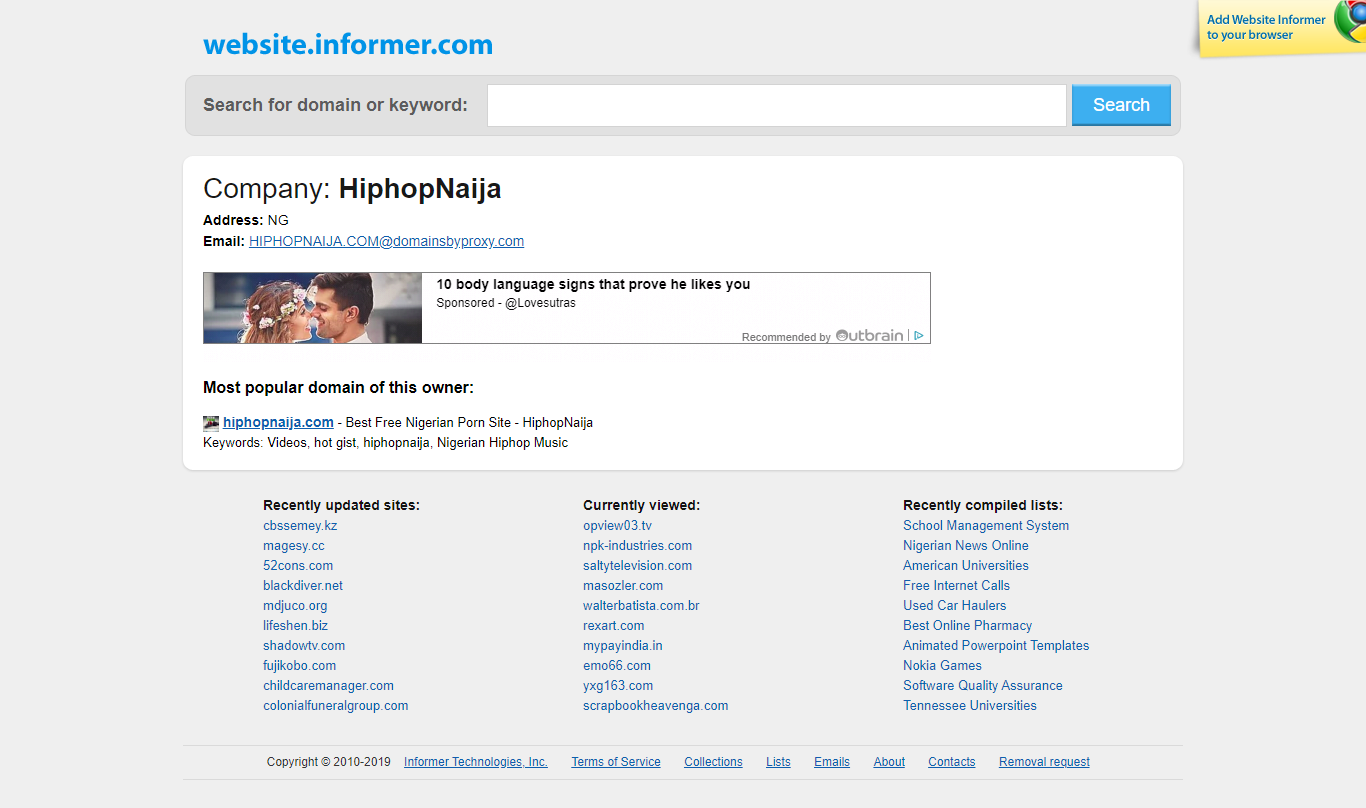
Task: Focus the domain or keyword search field
Action: pos(777,105)
